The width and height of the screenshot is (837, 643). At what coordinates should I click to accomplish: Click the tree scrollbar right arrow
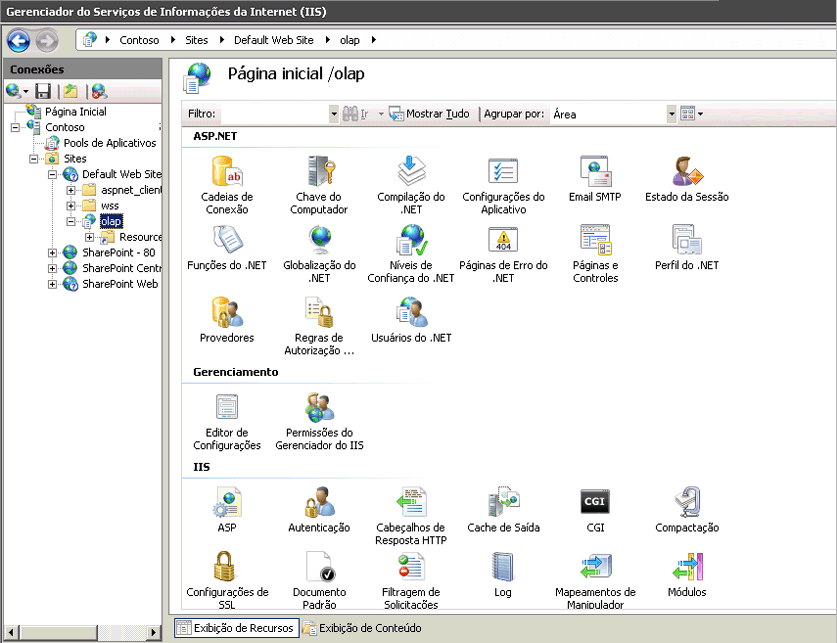pyautogui.click(x=154, y=633)
